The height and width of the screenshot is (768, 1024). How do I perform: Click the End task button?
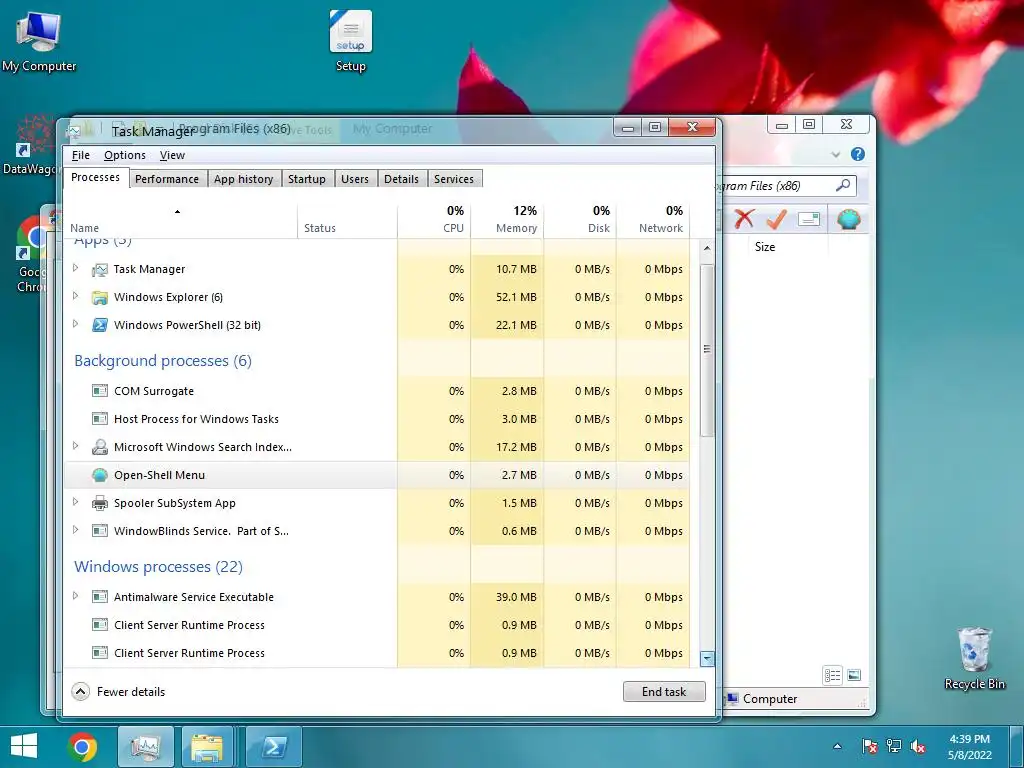(x=664, y=692)
